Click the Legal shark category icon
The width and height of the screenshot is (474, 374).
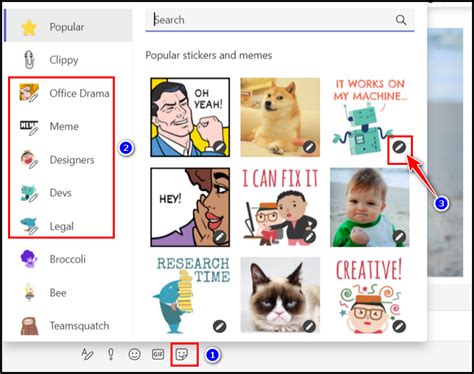click(x=29, y=226)
